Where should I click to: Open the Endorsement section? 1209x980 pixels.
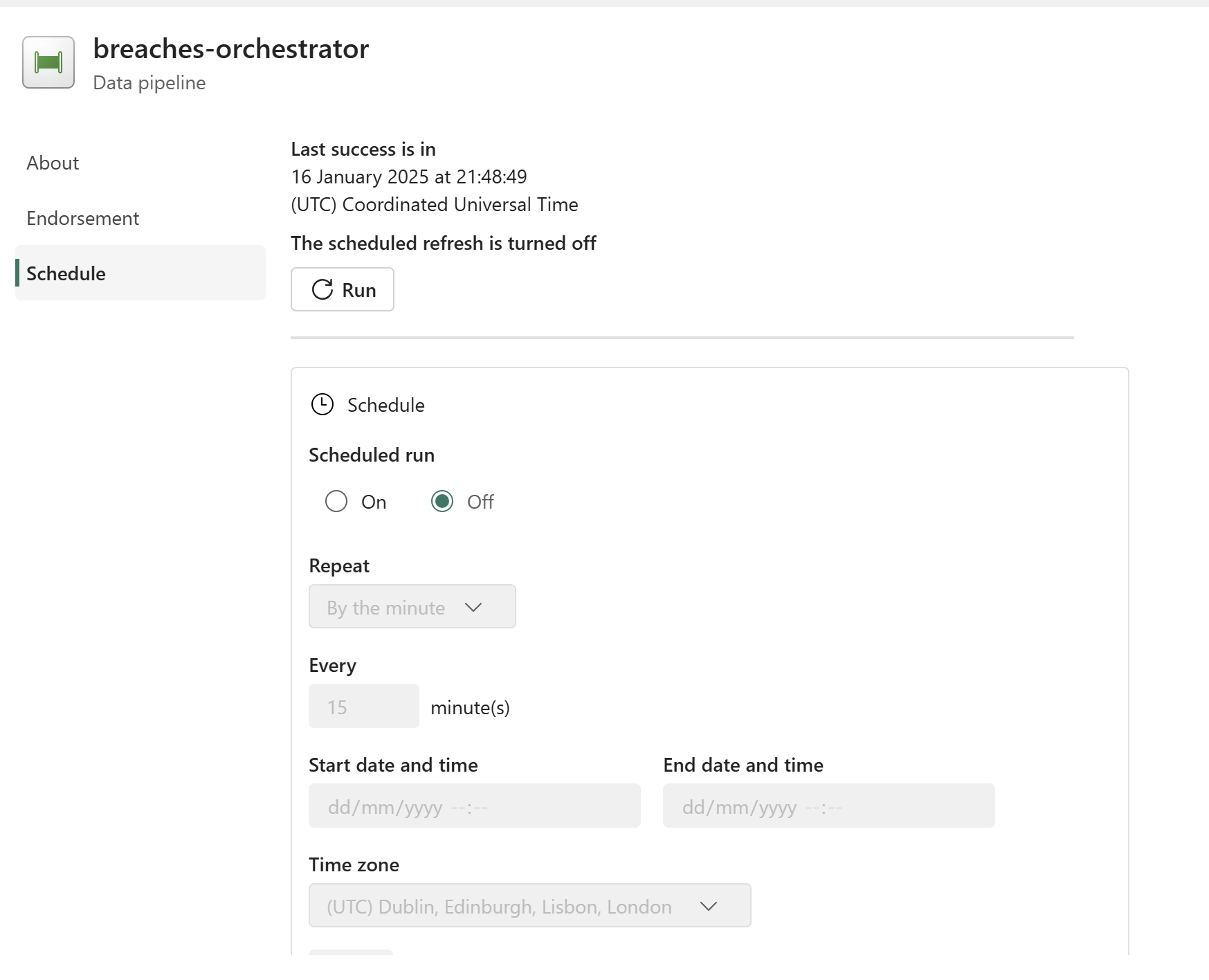click(x=82, y=218)
